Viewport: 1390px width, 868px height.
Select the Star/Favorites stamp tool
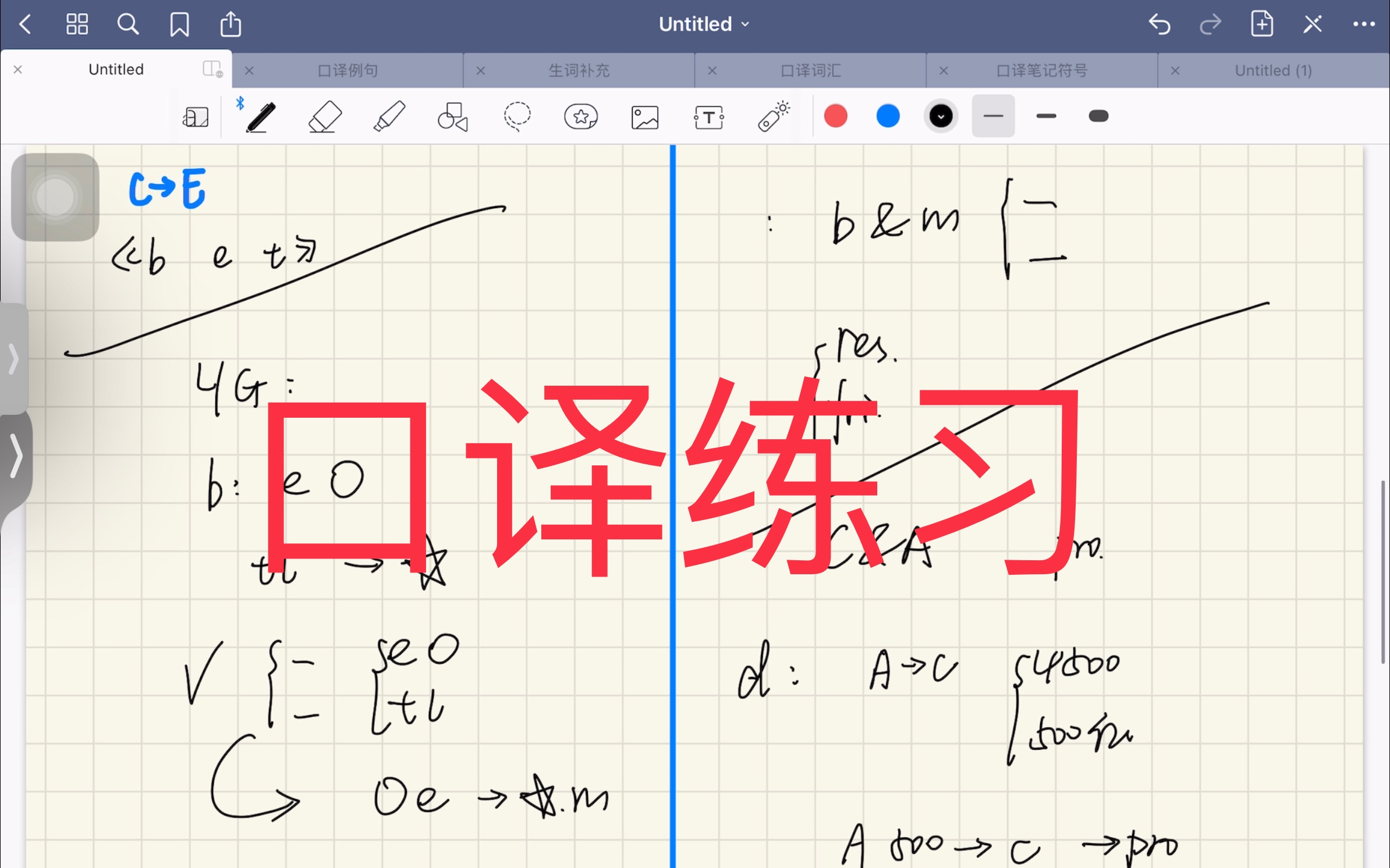tap(580, 117)
